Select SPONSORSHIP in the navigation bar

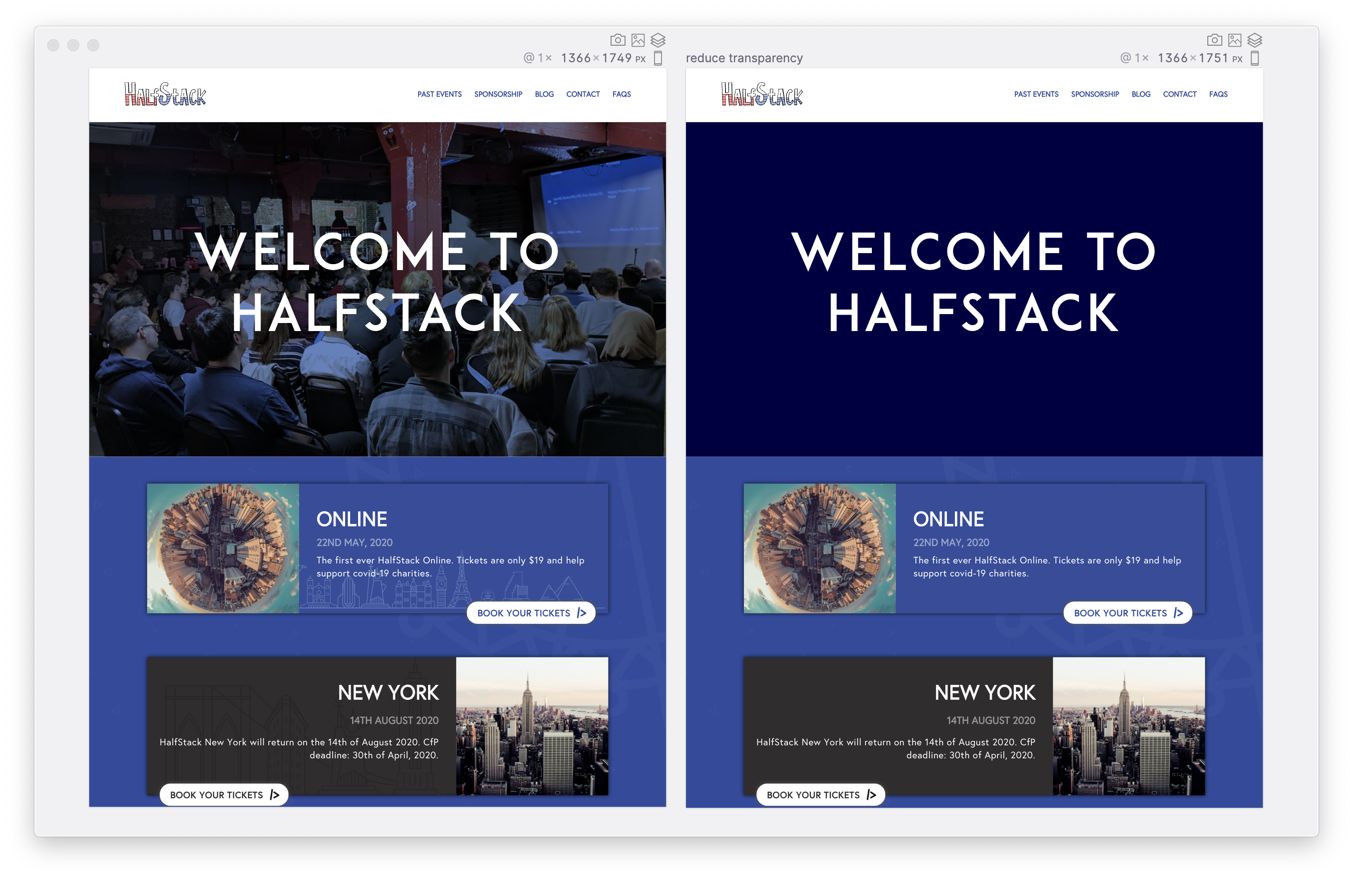(498, 94)
